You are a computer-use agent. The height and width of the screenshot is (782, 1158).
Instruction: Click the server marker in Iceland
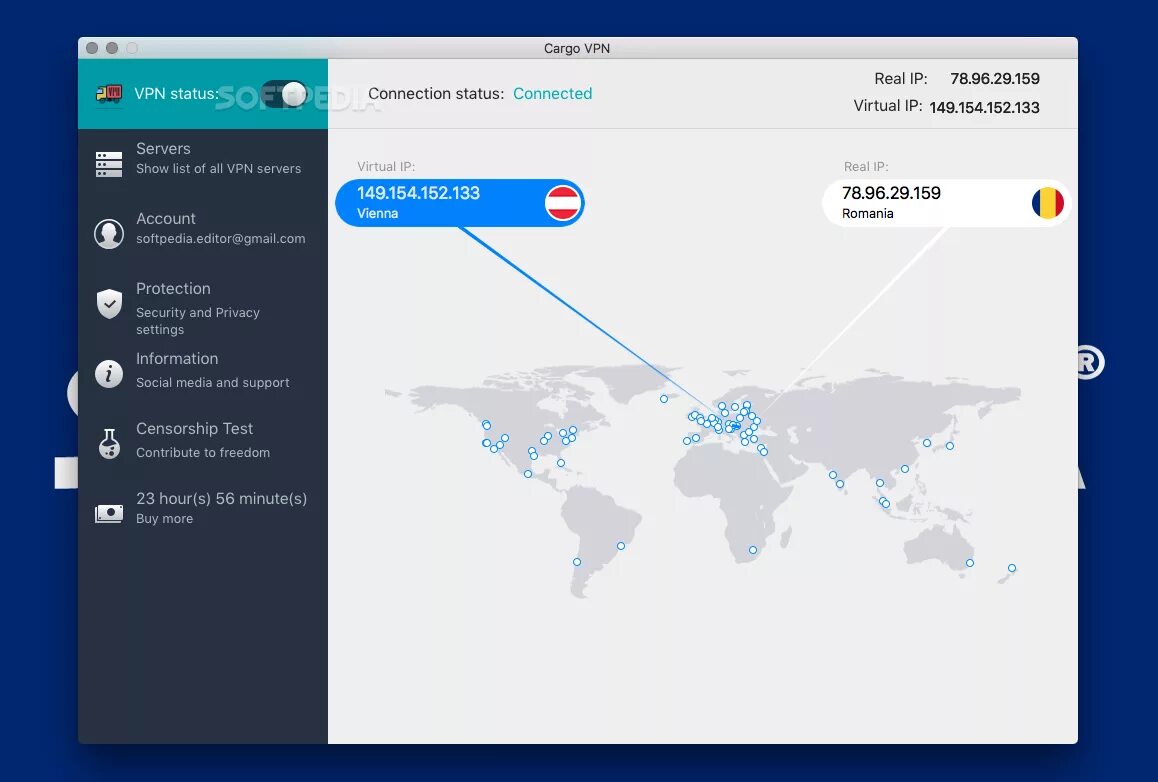(x=664, y=399)
